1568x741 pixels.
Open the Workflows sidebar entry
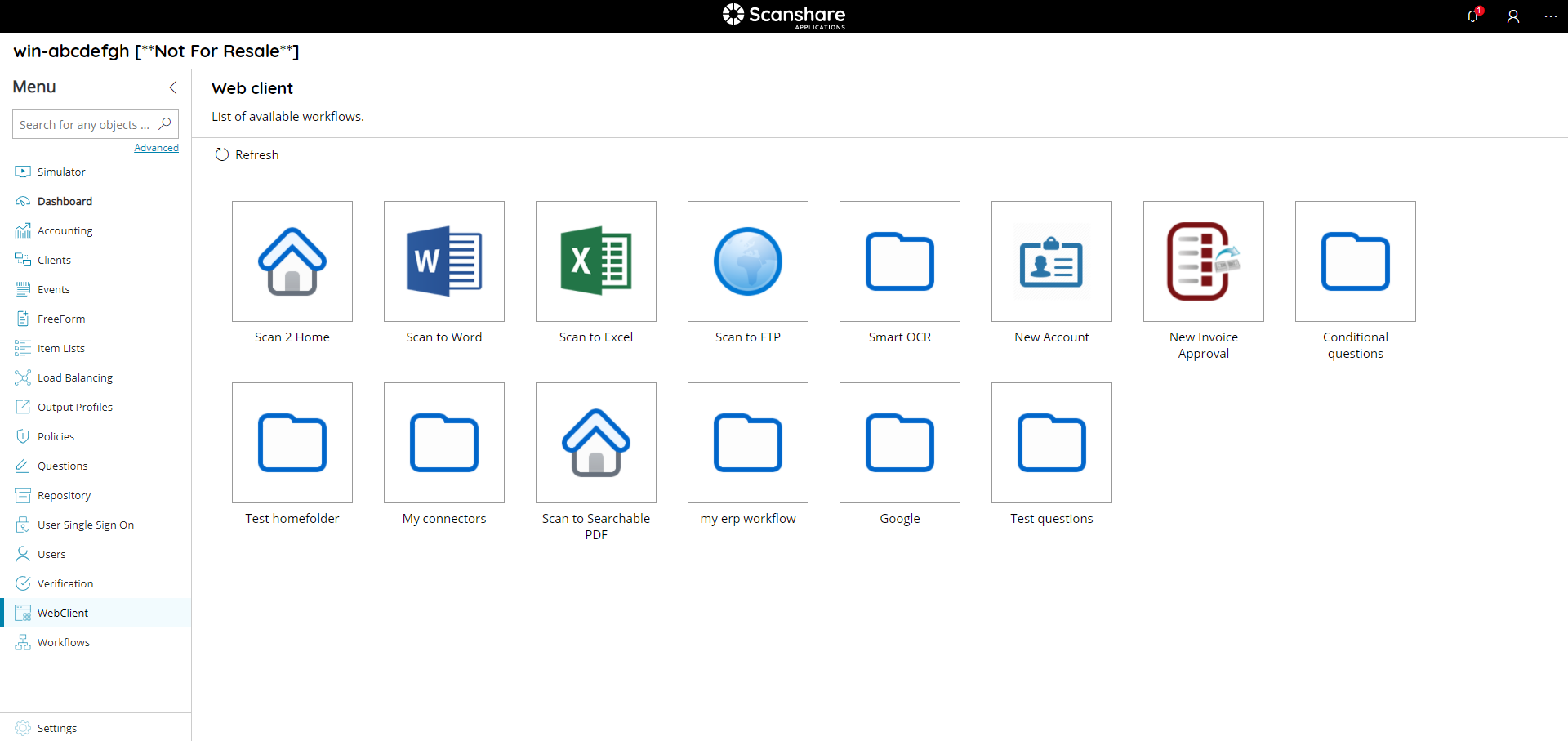(x=63, y=642)
